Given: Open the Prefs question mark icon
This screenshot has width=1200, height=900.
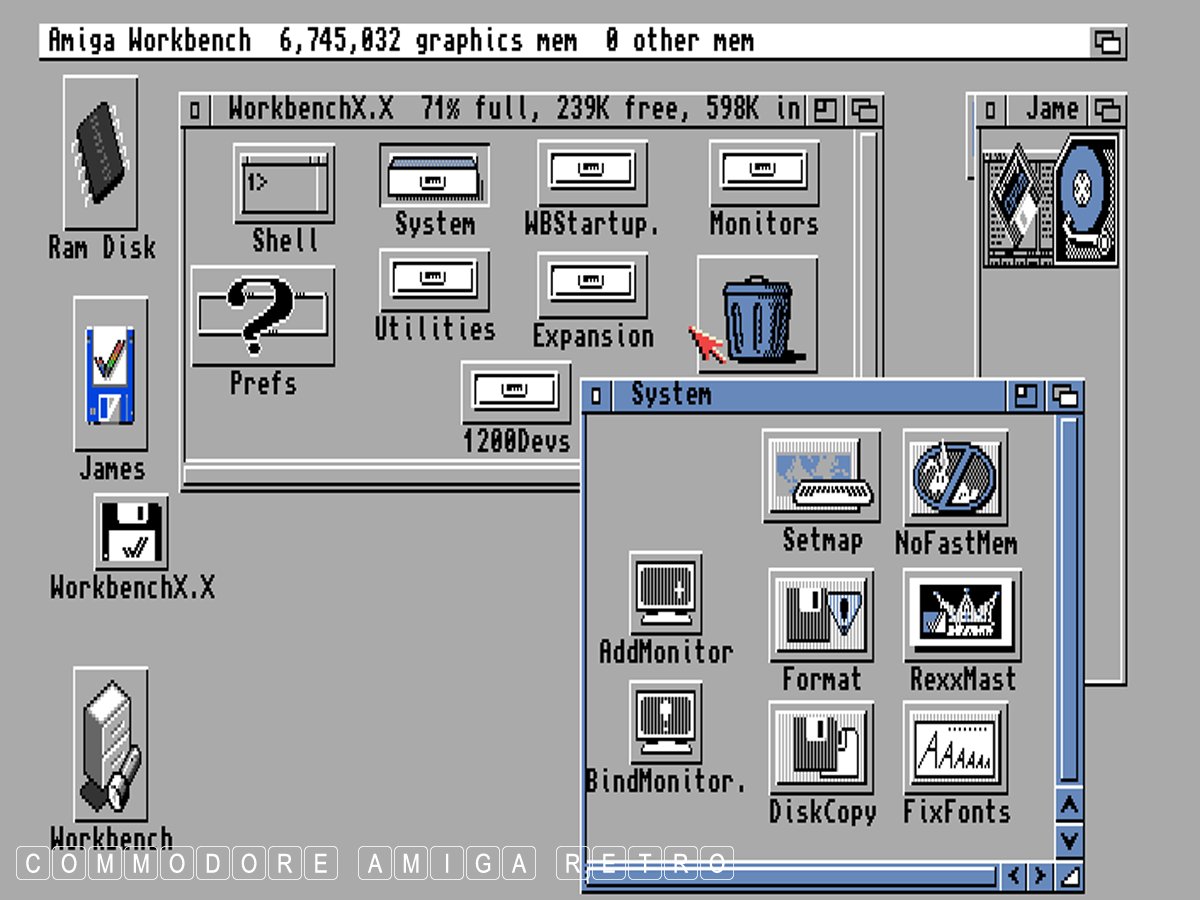Looking at the screenshot, I should [262, 316].
